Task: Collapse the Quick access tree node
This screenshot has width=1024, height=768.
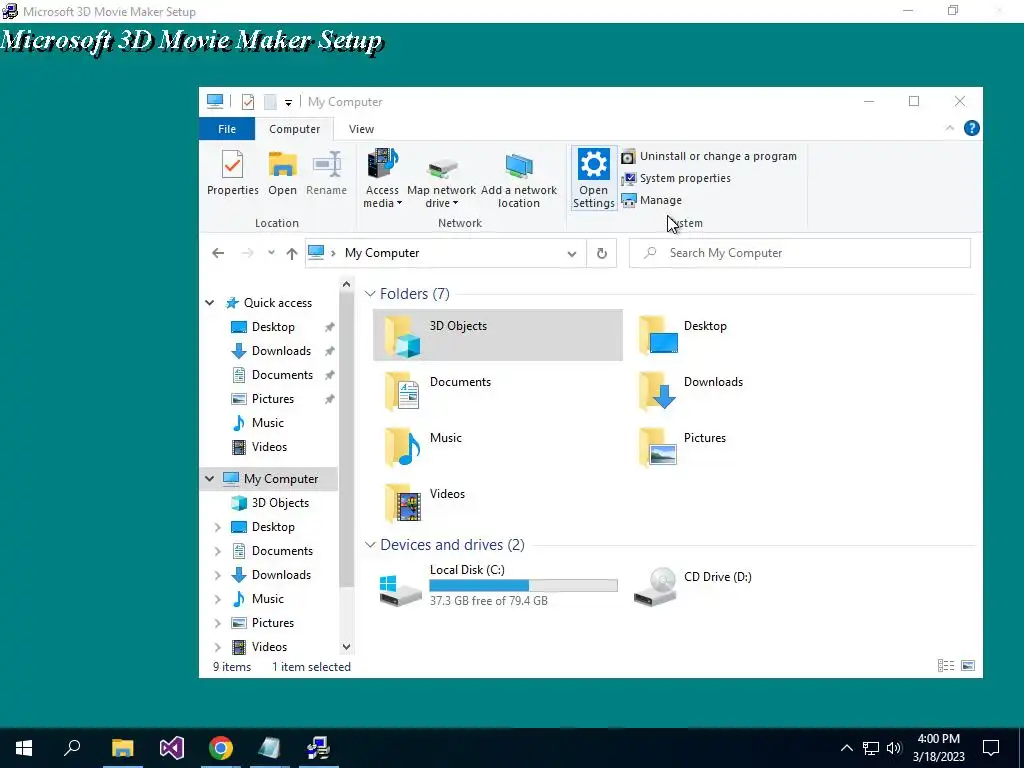Action: point(210,303)
